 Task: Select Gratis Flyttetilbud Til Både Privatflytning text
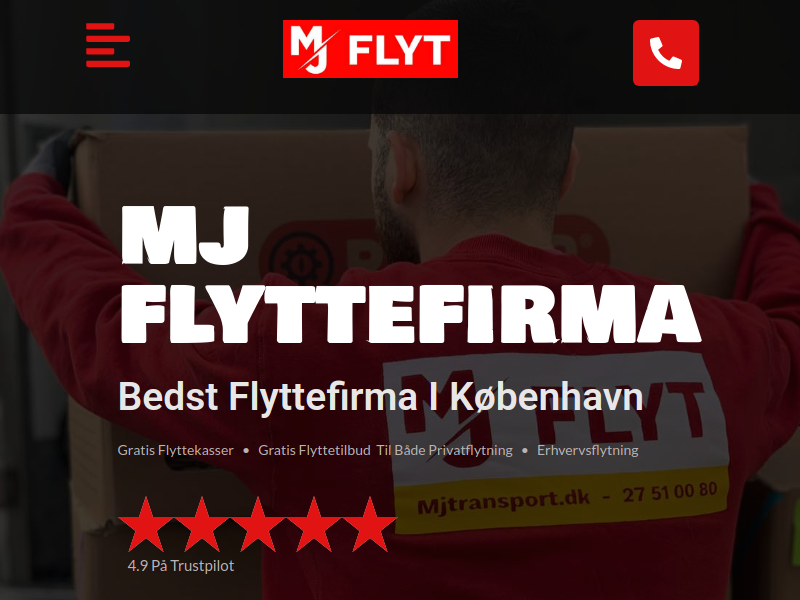tap(385, 451)
